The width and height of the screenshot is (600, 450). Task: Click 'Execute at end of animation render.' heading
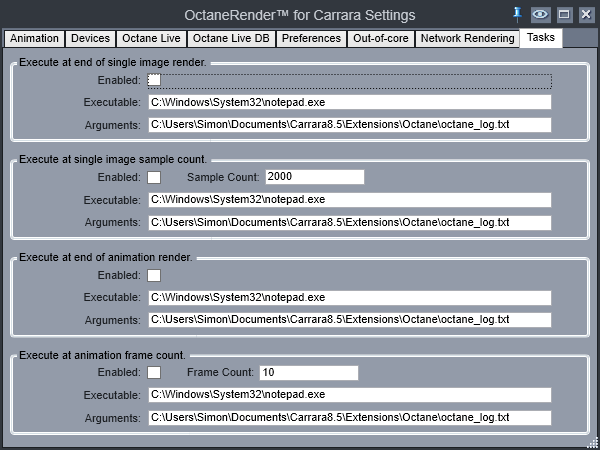click(106, 258)
